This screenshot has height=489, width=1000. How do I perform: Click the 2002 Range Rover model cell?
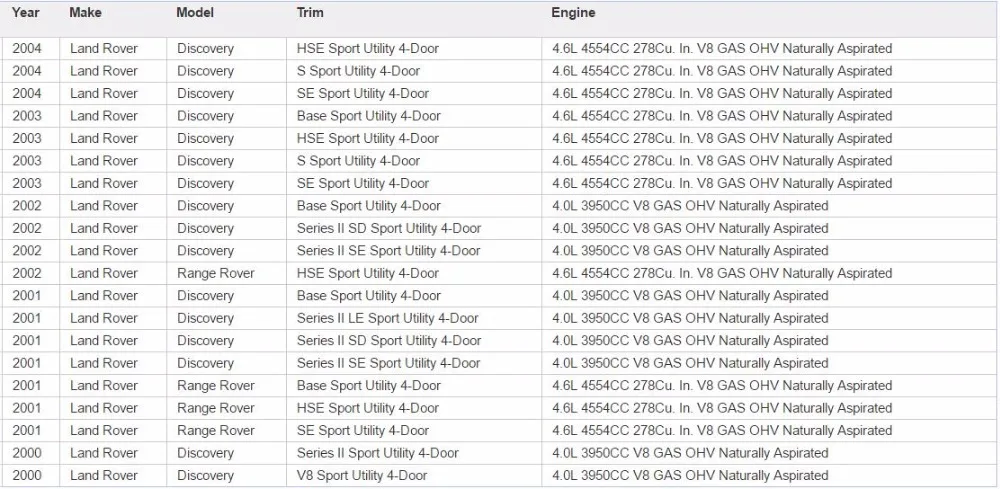click(x=216, y=273)
